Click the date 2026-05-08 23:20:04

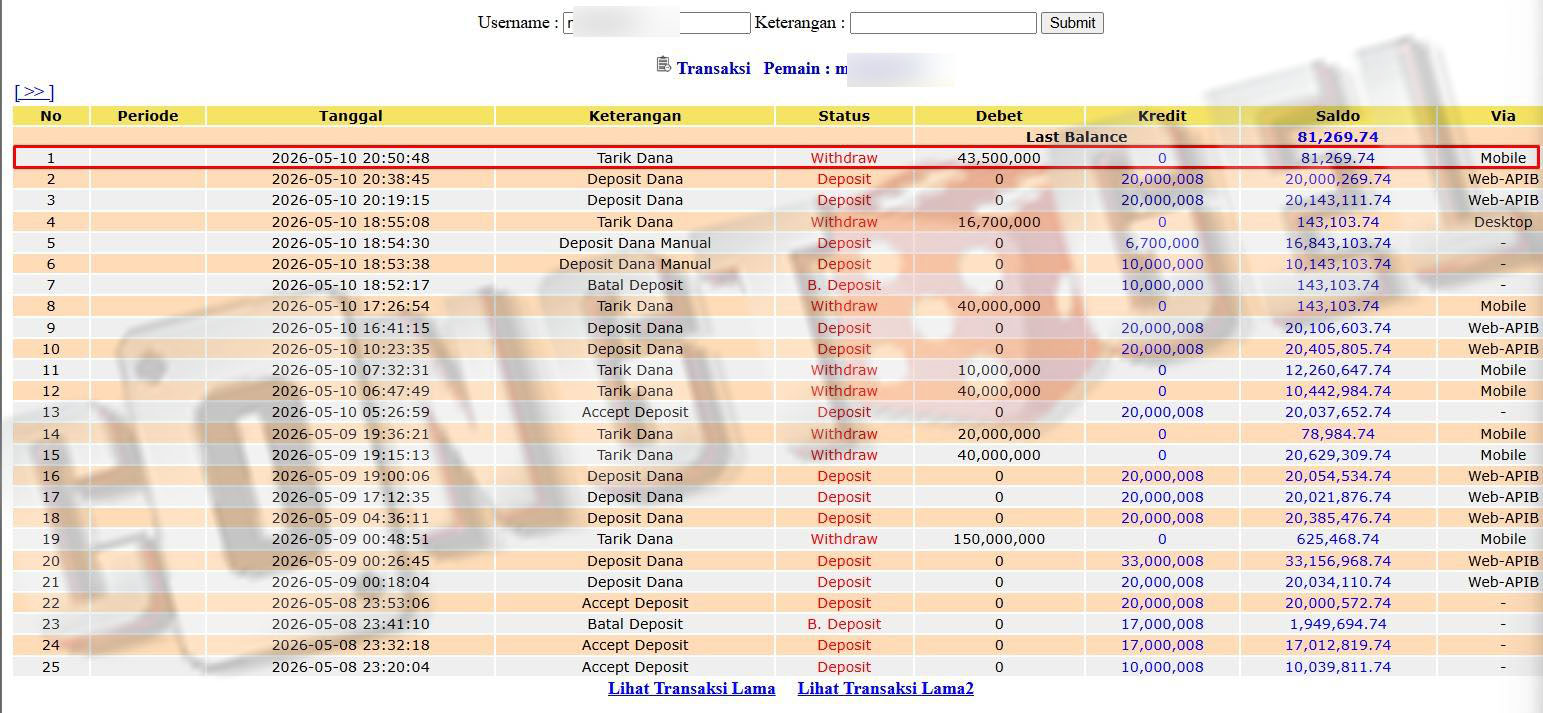click(x=350, y=667)
